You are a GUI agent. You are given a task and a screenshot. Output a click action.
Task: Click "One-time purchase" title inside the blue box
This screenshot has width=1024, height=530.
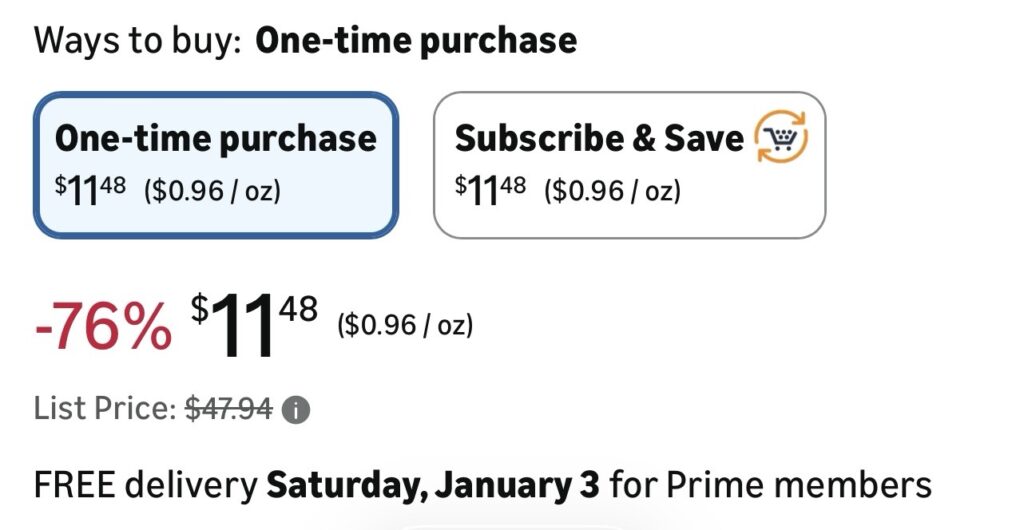click(x=216, y=139)
